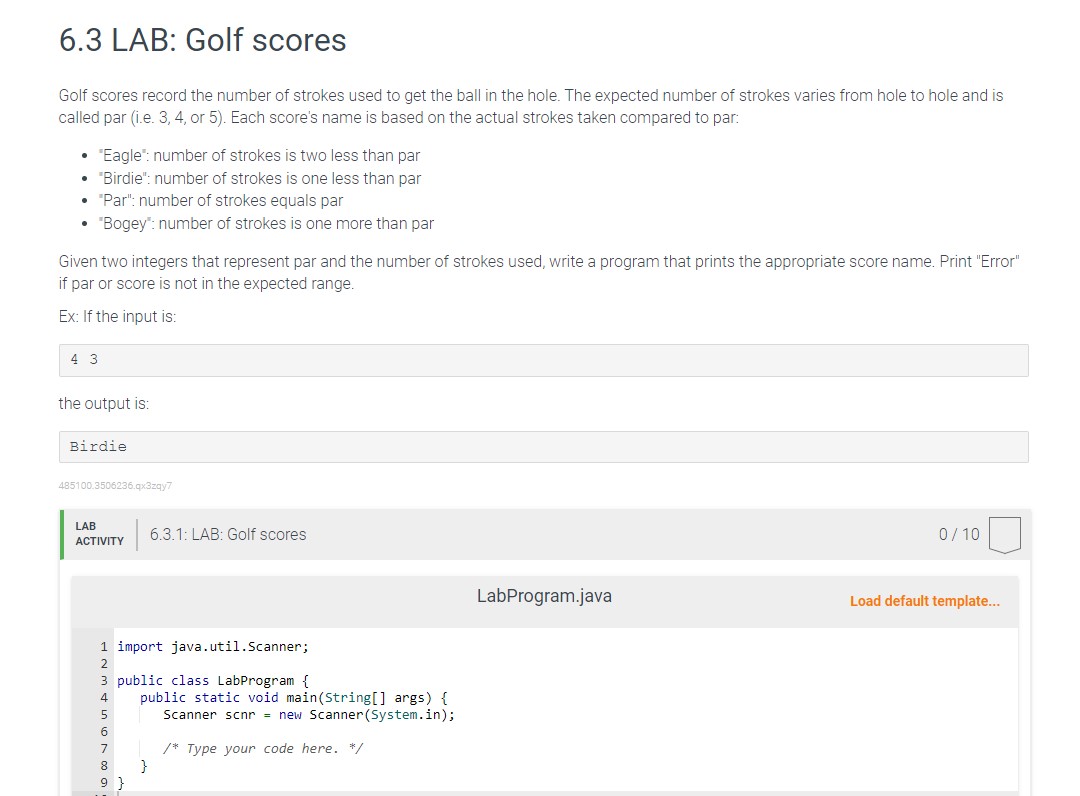This screenshot has height=796, width=1080.
Task: Click the ID text '485100.3506236.qx3zqy7'
Action: [x=115, y=485]
